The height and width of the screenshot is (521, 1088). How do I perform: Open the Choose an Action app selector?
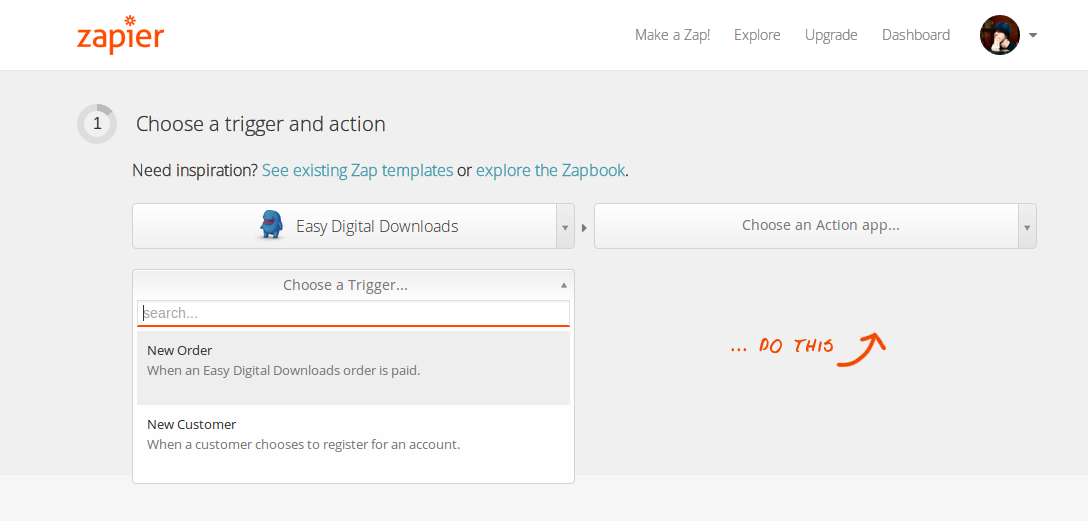[x=806, y=226]
